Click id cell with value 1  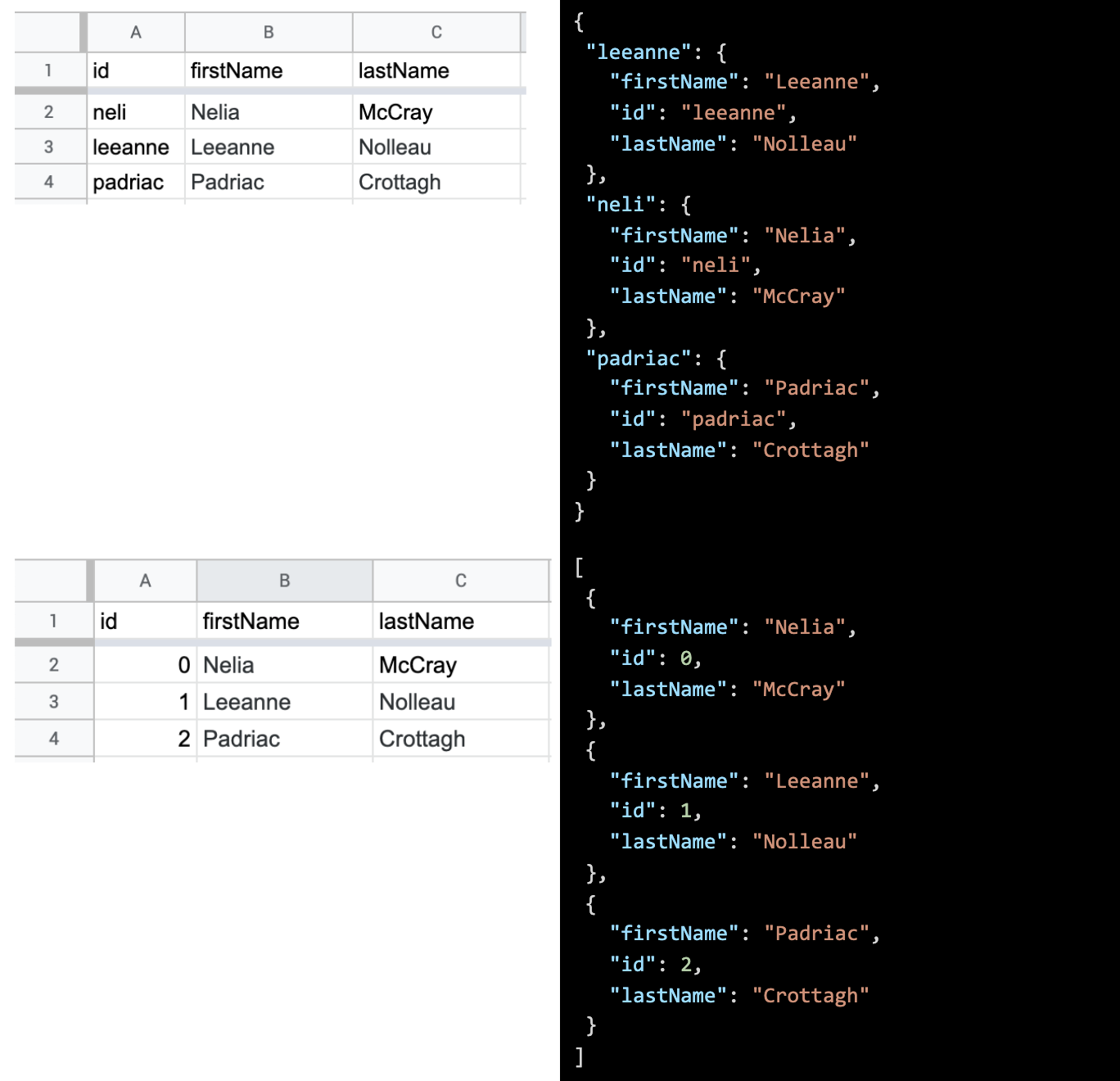[x=145, y=702]
